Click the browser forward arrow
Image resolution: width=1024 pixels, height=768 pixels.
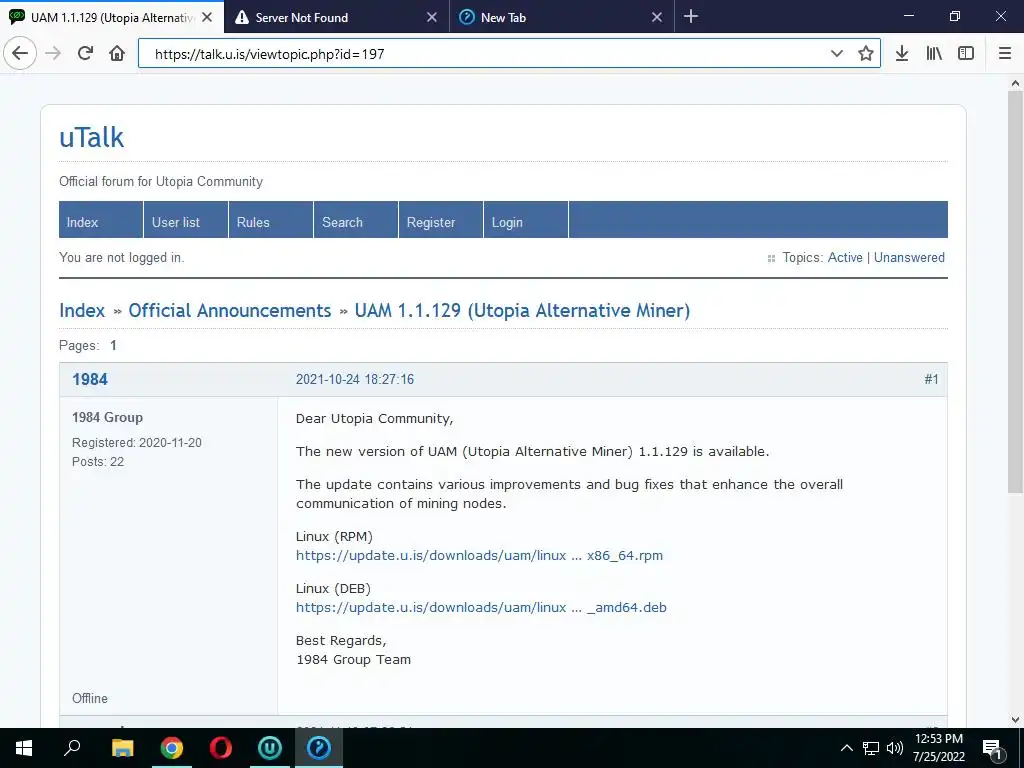coord(53,54)
